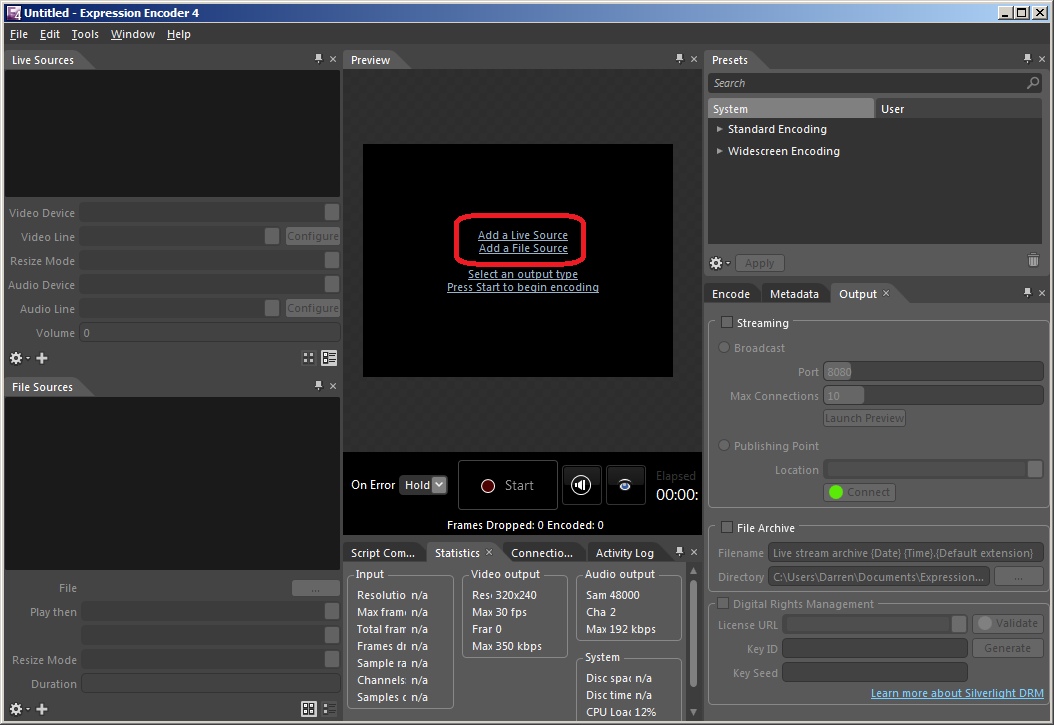Switch Live Sources to thumbnail grid view
This screenshot has height=725, width=1054.
pos(309,358)
